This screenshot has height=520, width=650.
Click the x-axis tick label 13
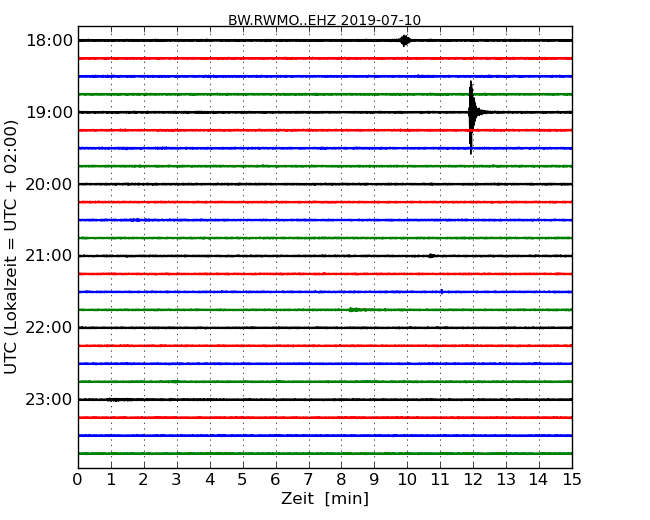[506, 480]
